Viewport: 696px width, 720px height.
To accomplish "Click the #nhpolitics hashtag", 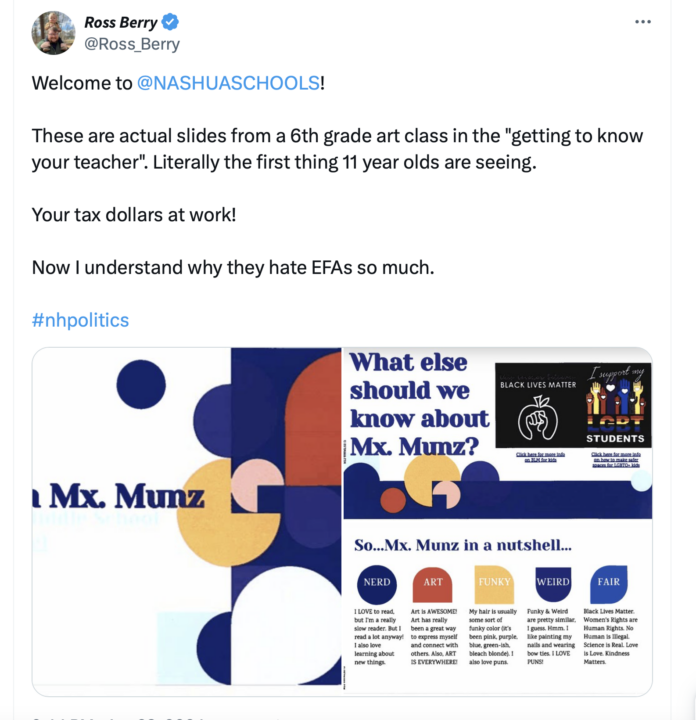I will 80,320.
